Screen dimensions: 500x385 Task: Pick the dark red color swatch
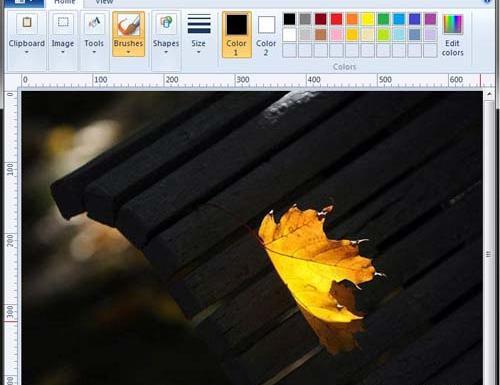(321, 19)
